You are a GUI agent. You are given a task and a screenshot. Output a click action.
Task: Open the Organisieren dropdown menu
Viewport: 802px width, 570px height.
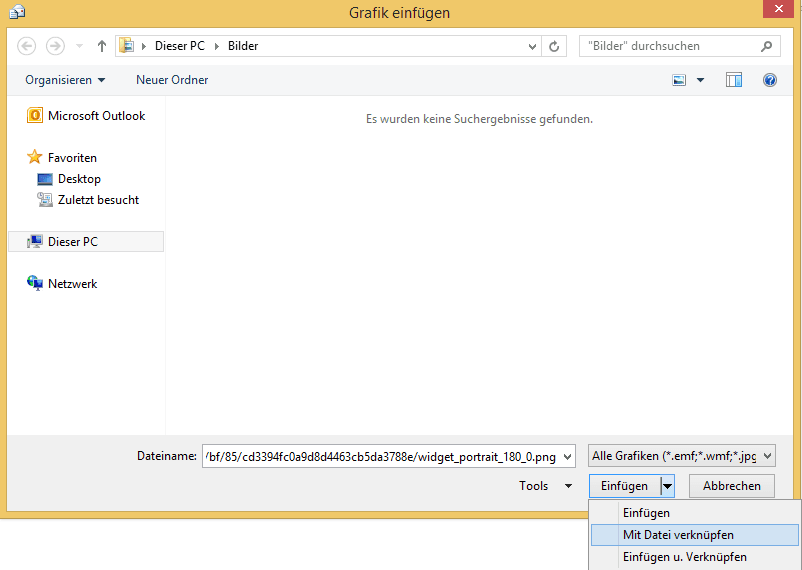point(65,80)
